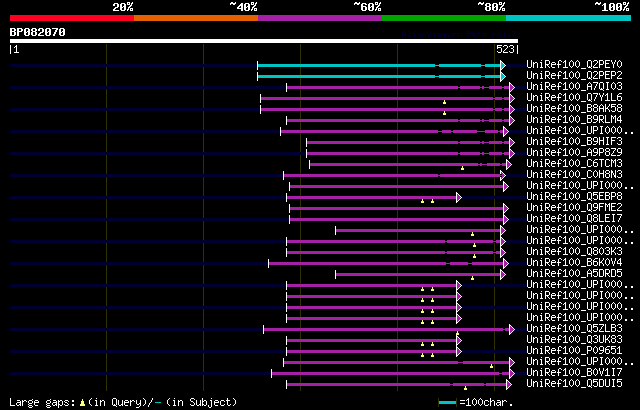Select the UniRef100_Q5ZLB3 label

tap(574, 329)
